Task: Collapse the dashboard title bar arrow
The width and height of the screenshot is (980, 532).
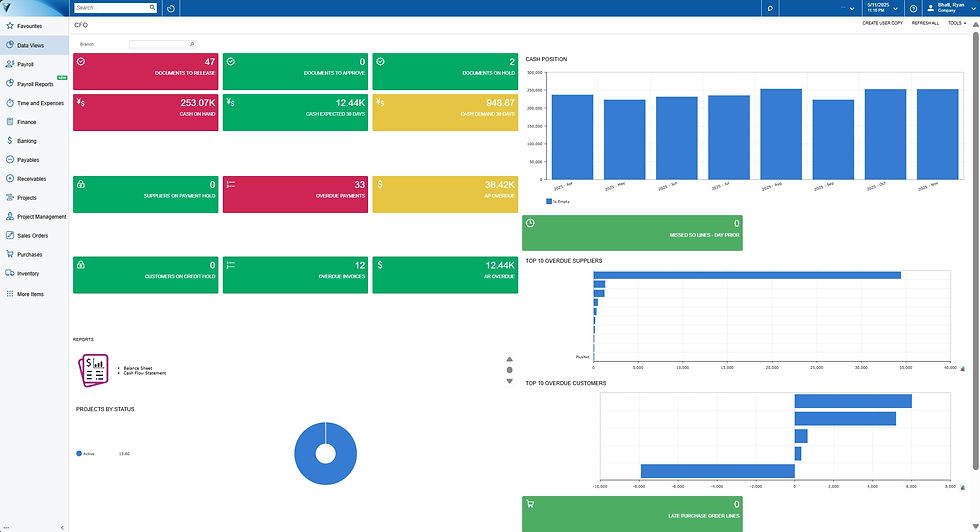Action: point(975,24)
